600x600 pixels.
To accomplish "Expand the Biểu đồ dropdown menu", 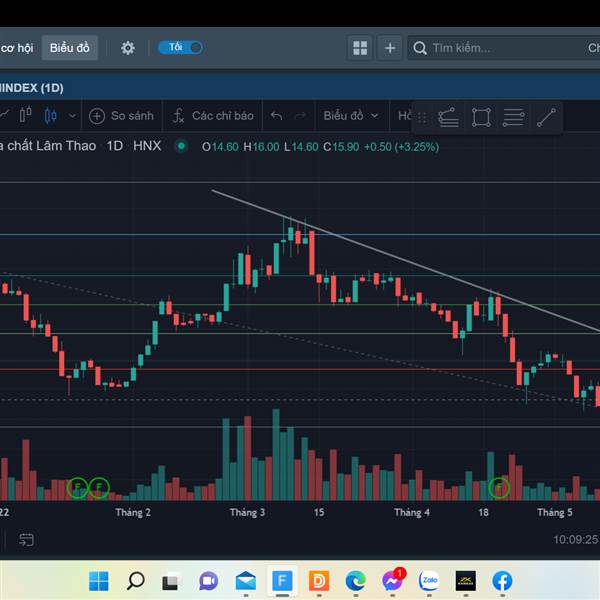I will (x=351, y=116).
